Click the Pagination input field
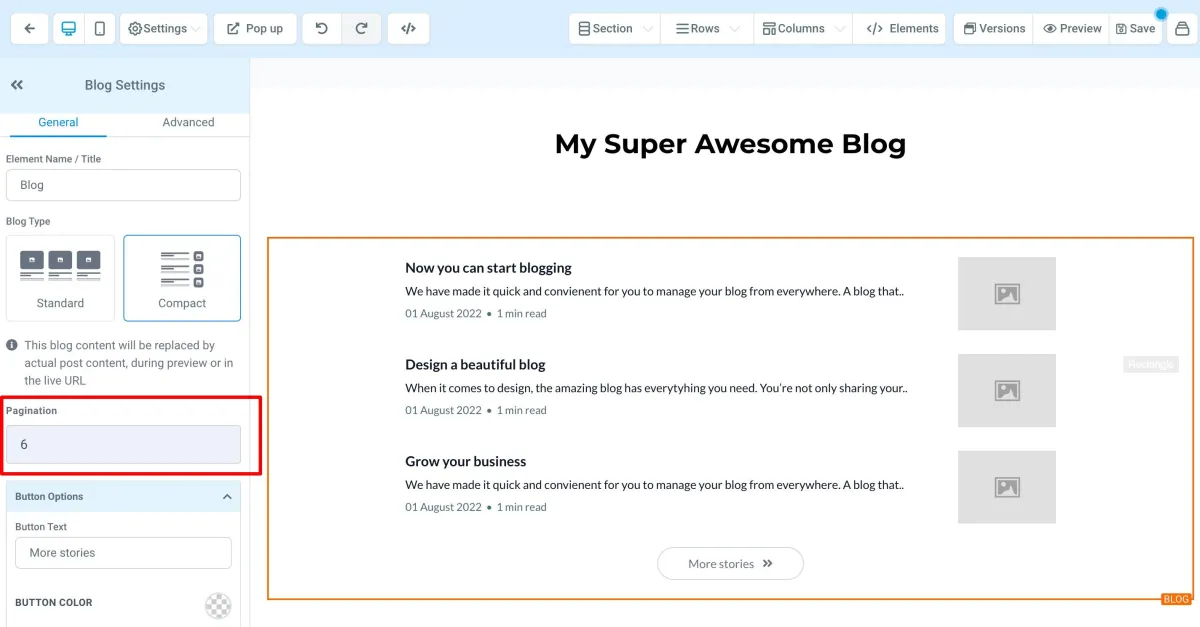The image size is (1200, 627). pos(123,444)
